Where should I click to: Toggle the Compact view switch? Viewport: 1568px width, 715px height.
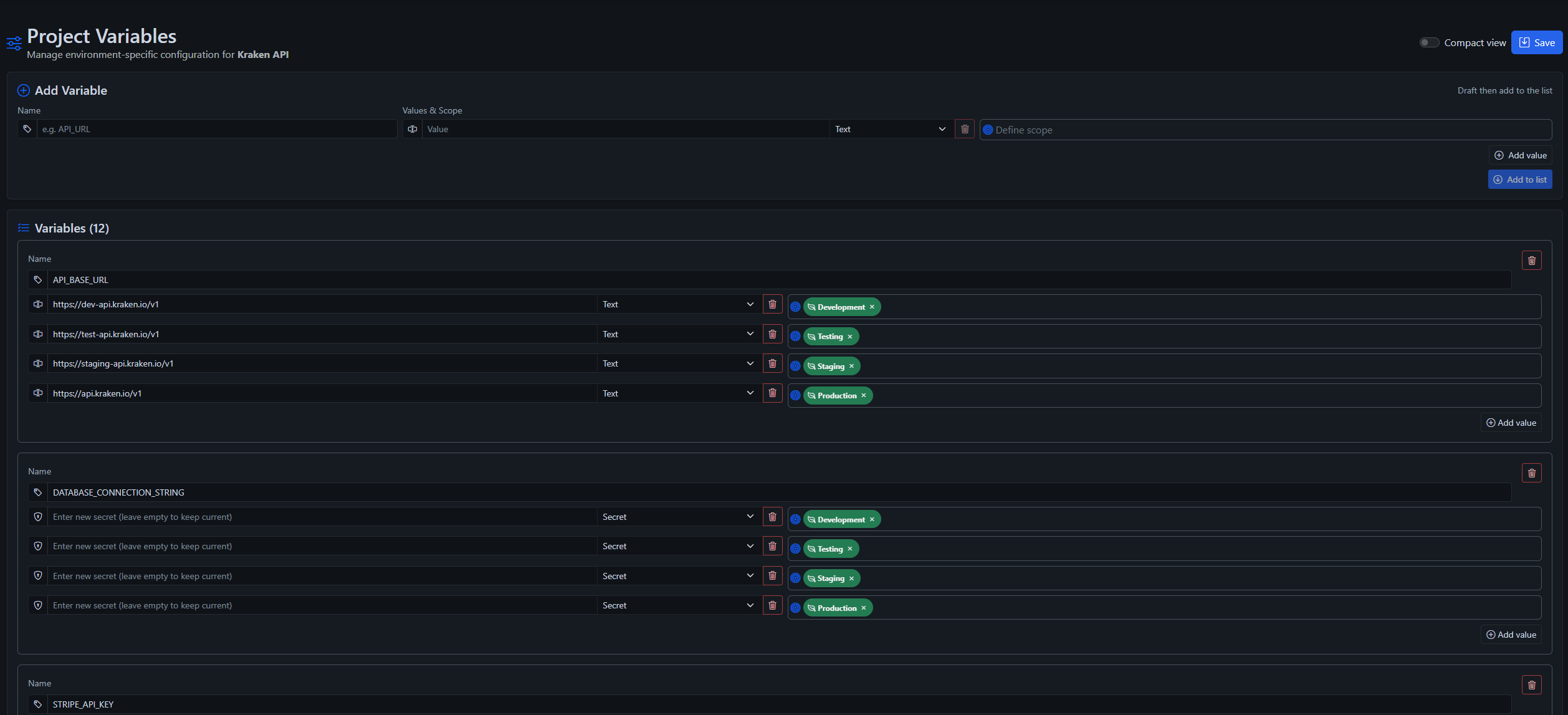click(1429, 42)
